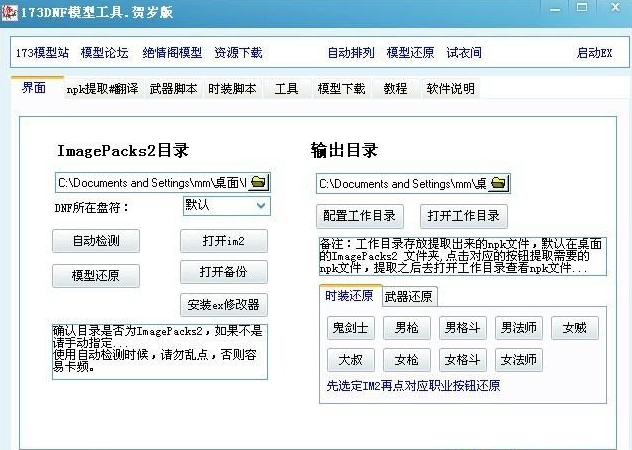
Task: Open the 武器脚本 tab
Action: pos(173,89)
